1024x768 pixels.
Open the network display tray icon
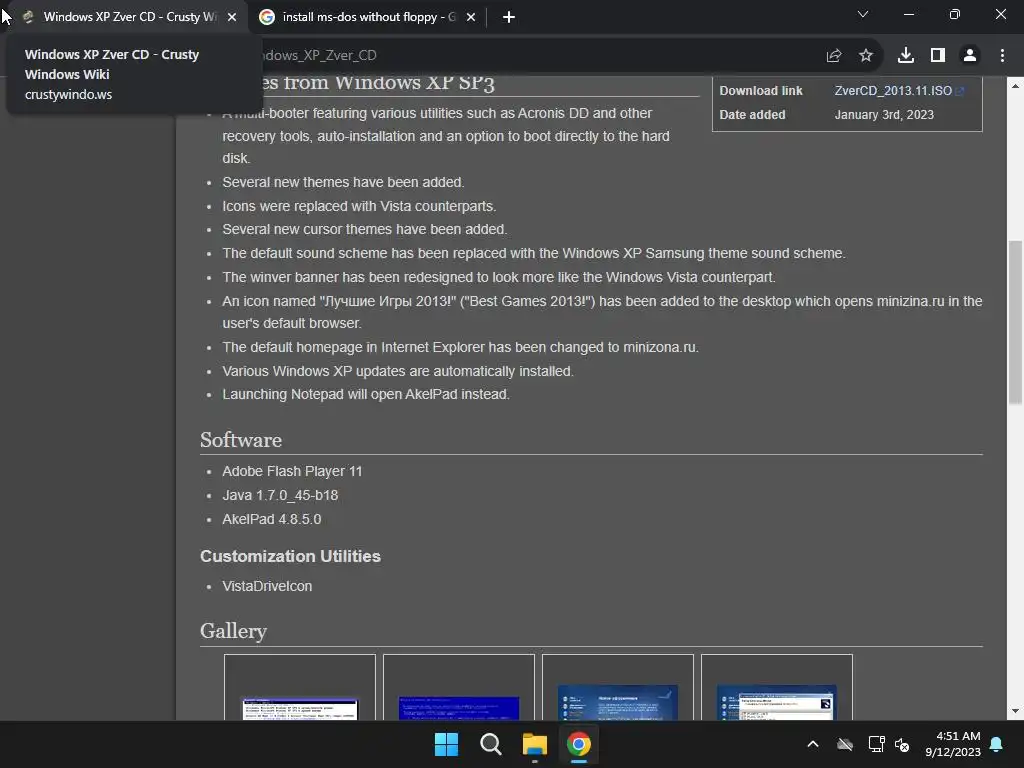(x=876, y=744)
